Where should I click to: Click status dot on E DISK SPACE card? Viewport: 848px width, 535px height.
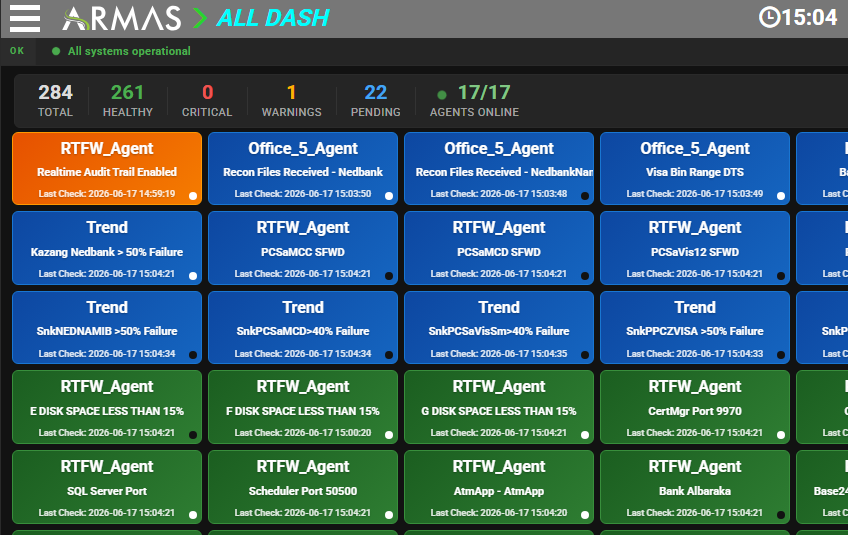pos(193,435)
